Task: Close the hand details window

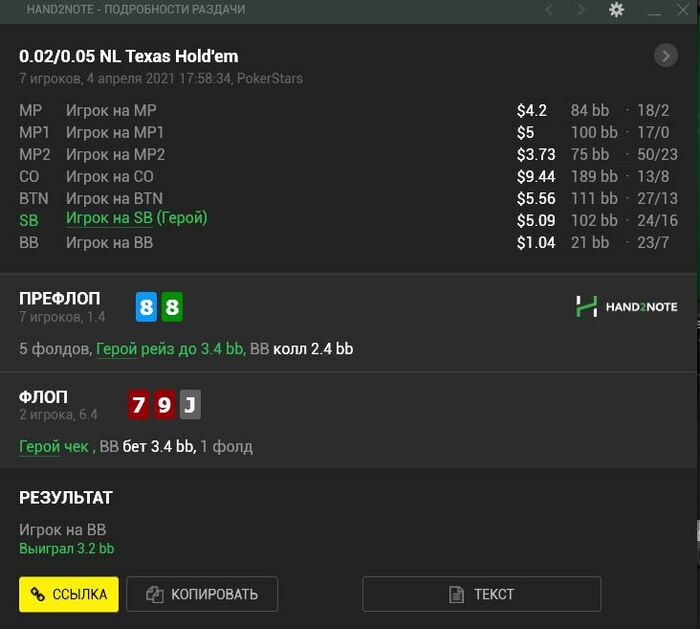Action: [683, 9]
